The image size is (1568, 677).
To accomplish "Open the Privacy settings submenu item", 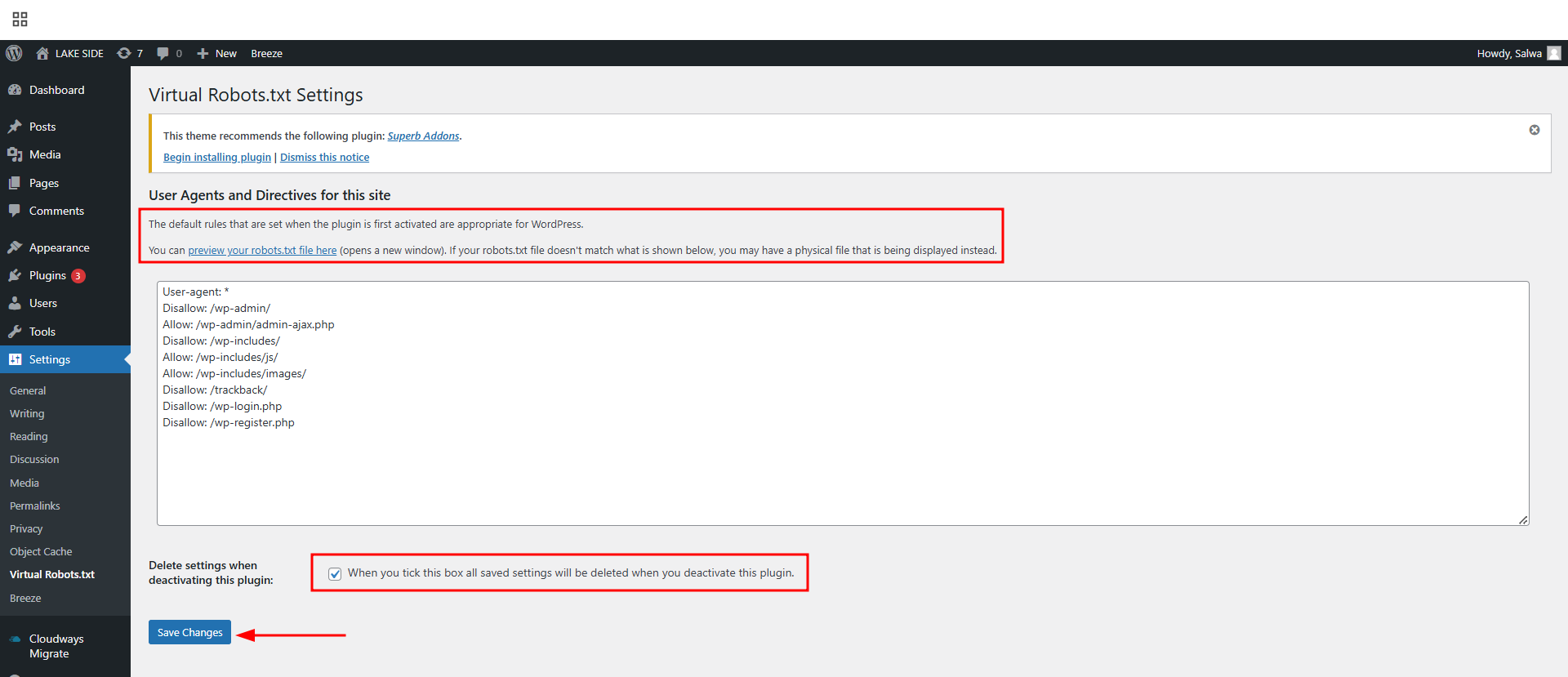I will pyautogui.click(x=26, y=529).
